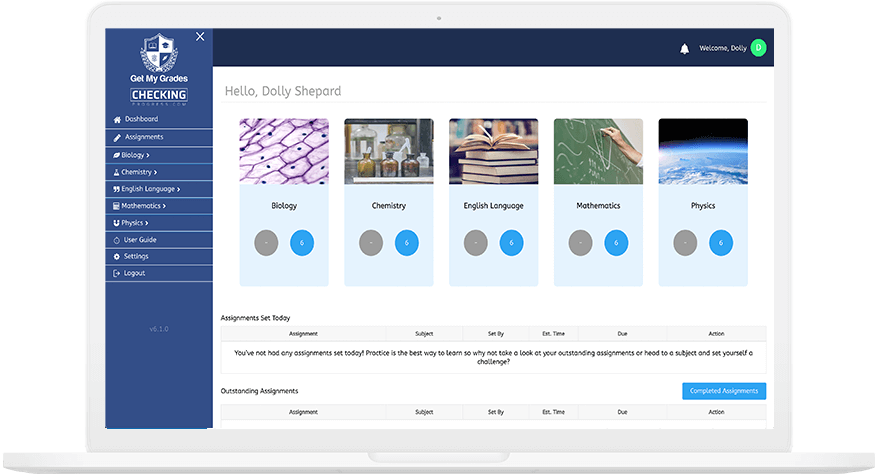The height and width of the screenshot is (474, 878).
Task: Click the Logout icon in sidebar
Action: click(x=117, y=274)
